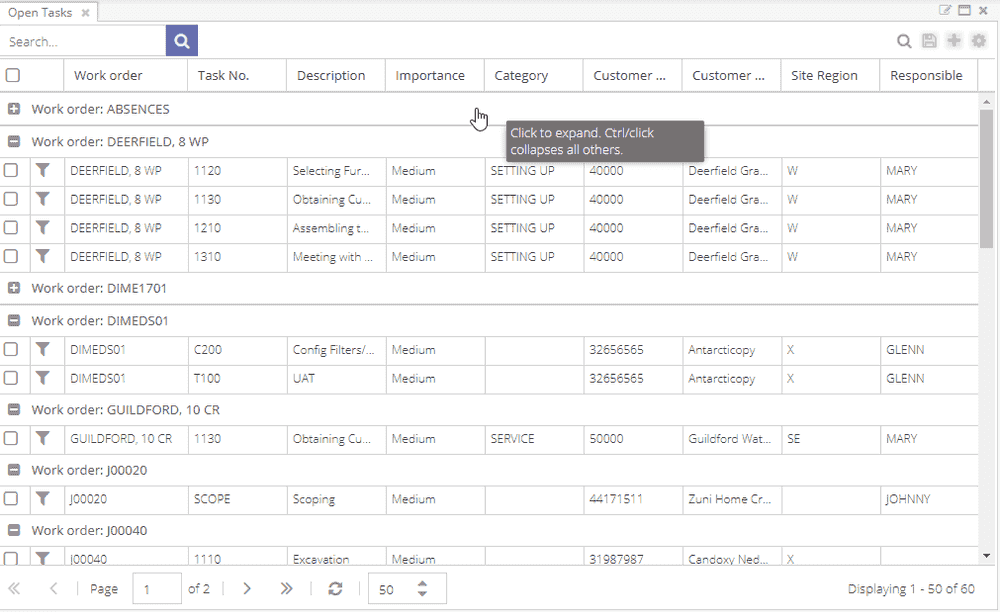Check the box for GUILDFORD task 1130
The height and width of the screenshot is (612, 1000).
pos(11,439)
